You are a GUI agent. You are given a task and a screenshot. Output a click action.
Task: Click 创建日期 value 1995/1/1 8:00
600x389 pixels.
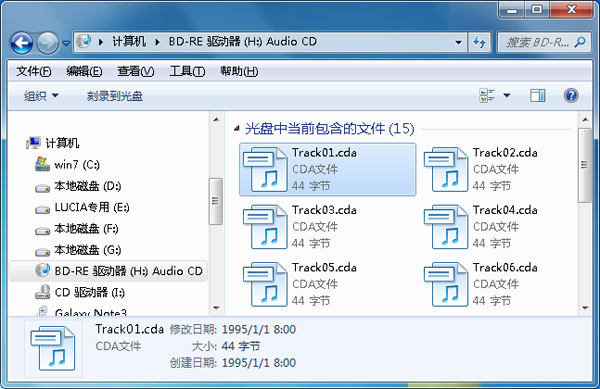(259, 363)
